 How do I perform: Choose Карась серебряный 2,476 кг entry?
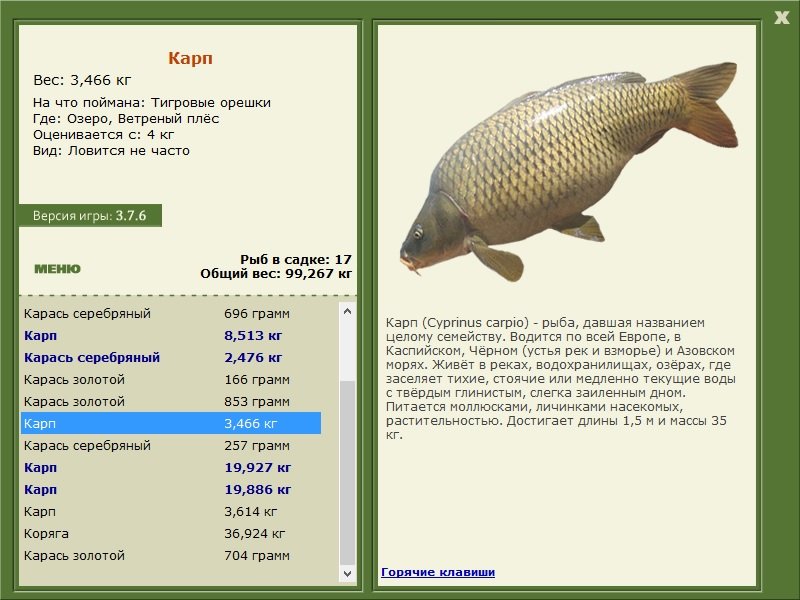pyautogui.click(x=170, y=358)
